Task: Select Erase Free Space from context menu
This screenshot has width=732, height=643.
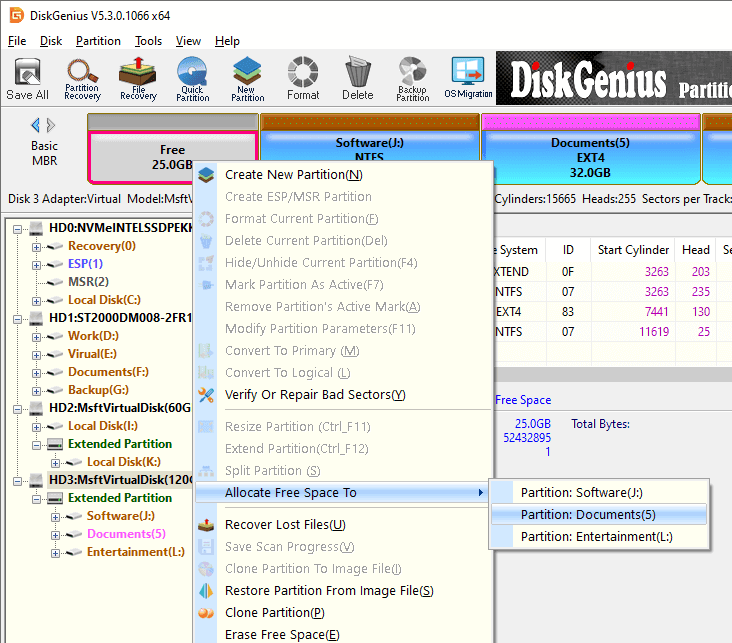Action: click(282, 635)
